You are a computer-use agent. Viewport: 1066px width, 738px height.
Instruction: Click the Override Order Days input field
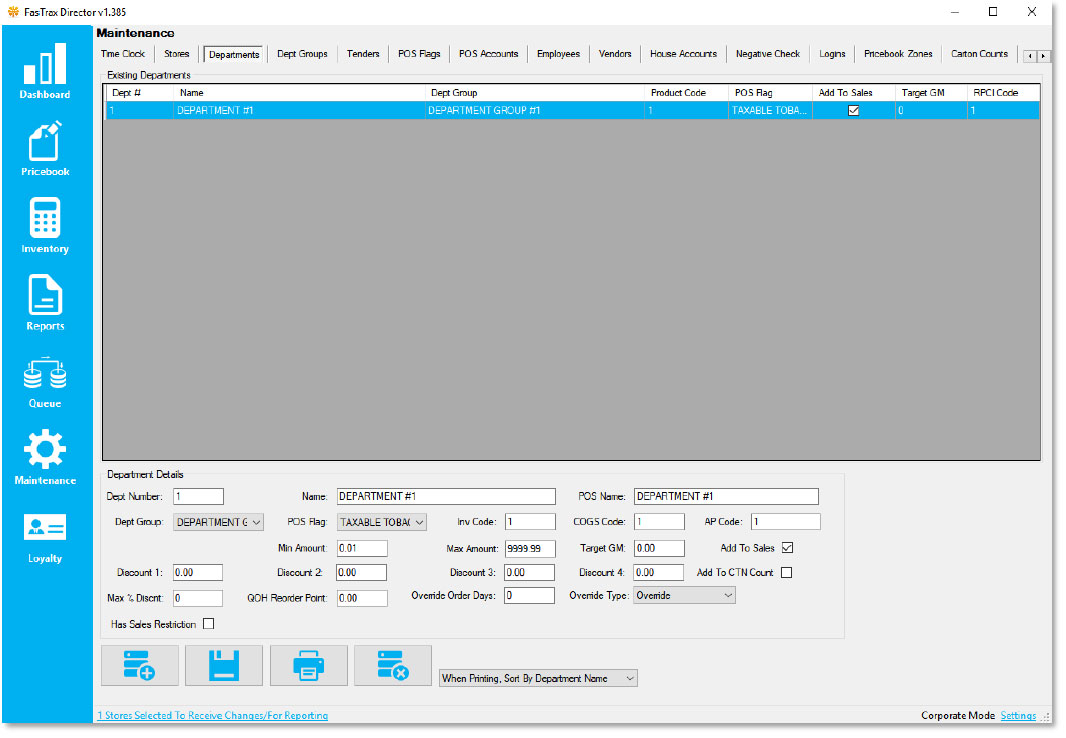coord(530,595)
